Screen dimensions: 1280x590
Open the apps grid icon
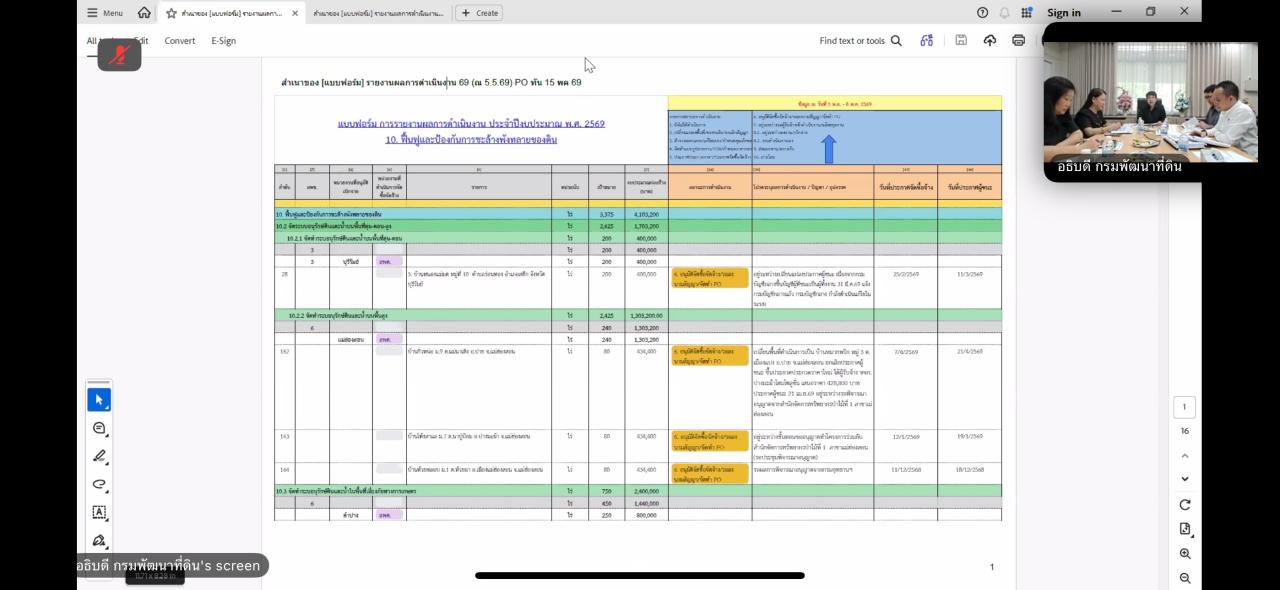pyautogui.click(x=1027, y=12)
